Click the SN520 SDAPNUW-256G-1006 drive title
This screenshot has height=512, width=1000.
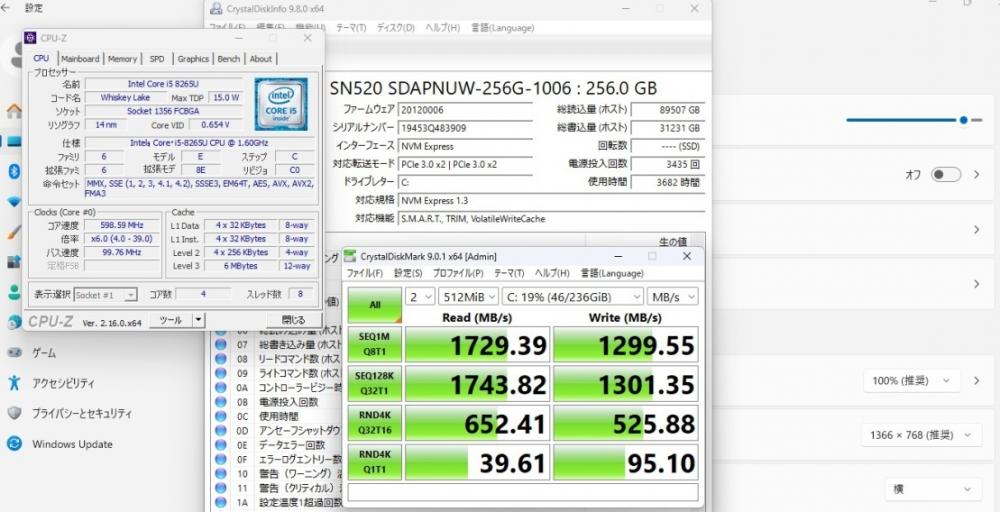[493, 88]
